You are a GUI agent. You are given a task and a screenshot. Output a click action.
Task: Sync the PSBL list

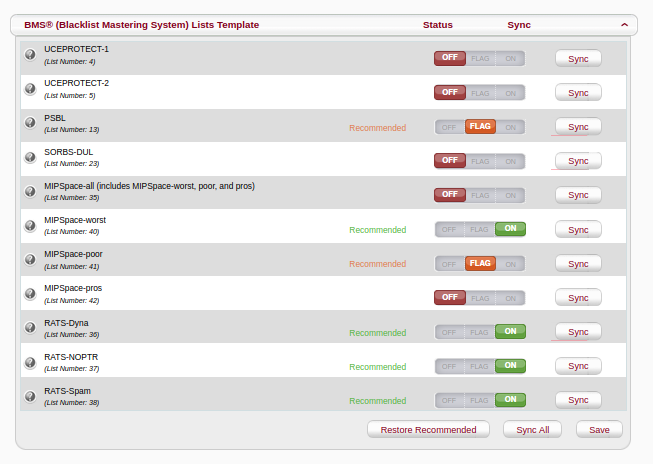click(x=578, y=127)
